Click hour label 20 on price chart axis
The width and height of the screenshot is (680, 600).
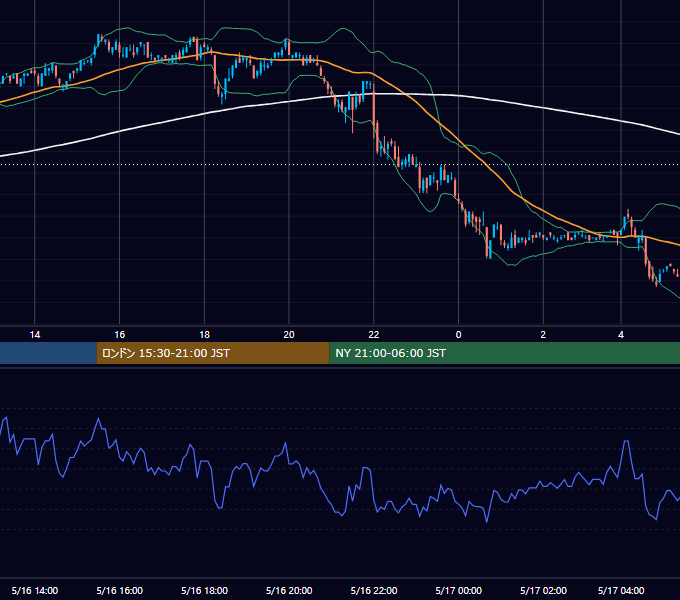click(x=289, y=335)
